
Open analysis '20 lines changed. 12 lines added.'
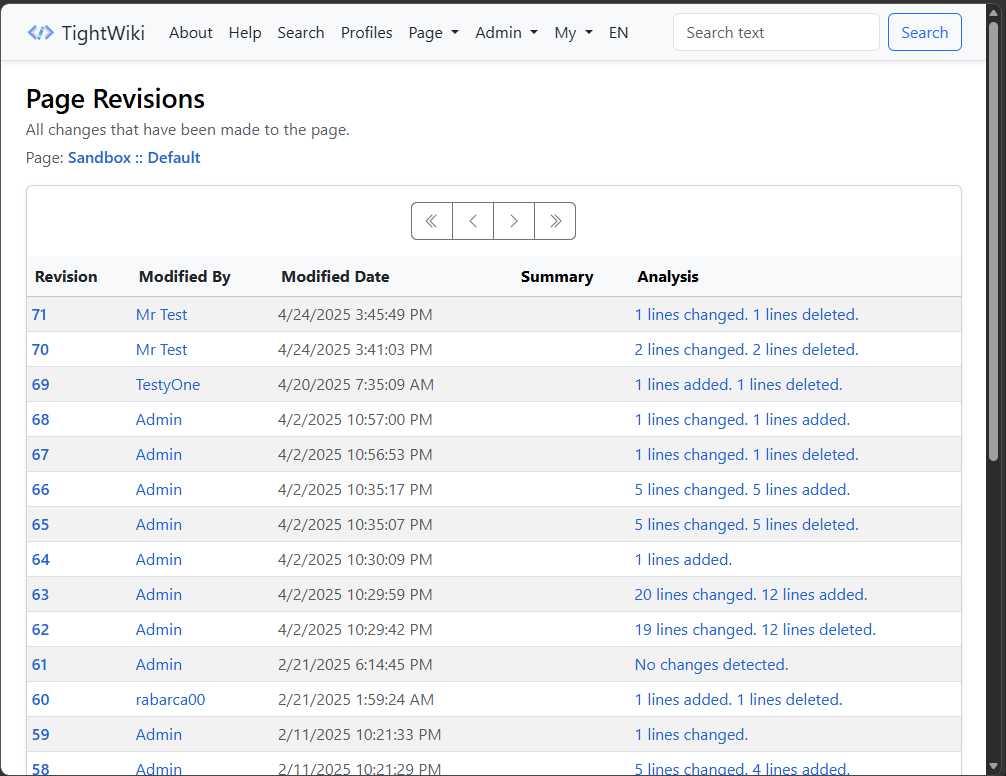click(751, 595)
